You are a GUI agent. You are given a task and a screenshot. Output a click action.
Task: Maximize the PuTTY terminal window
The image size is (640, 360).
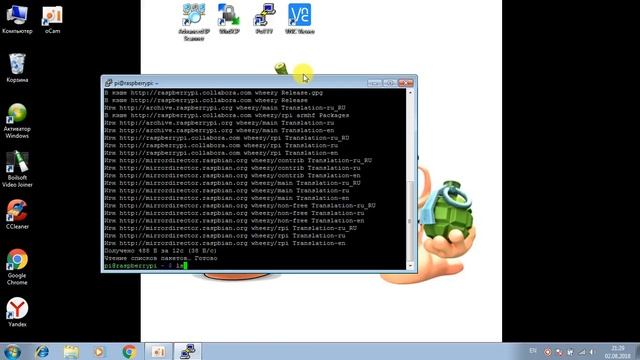pos(390,83)
